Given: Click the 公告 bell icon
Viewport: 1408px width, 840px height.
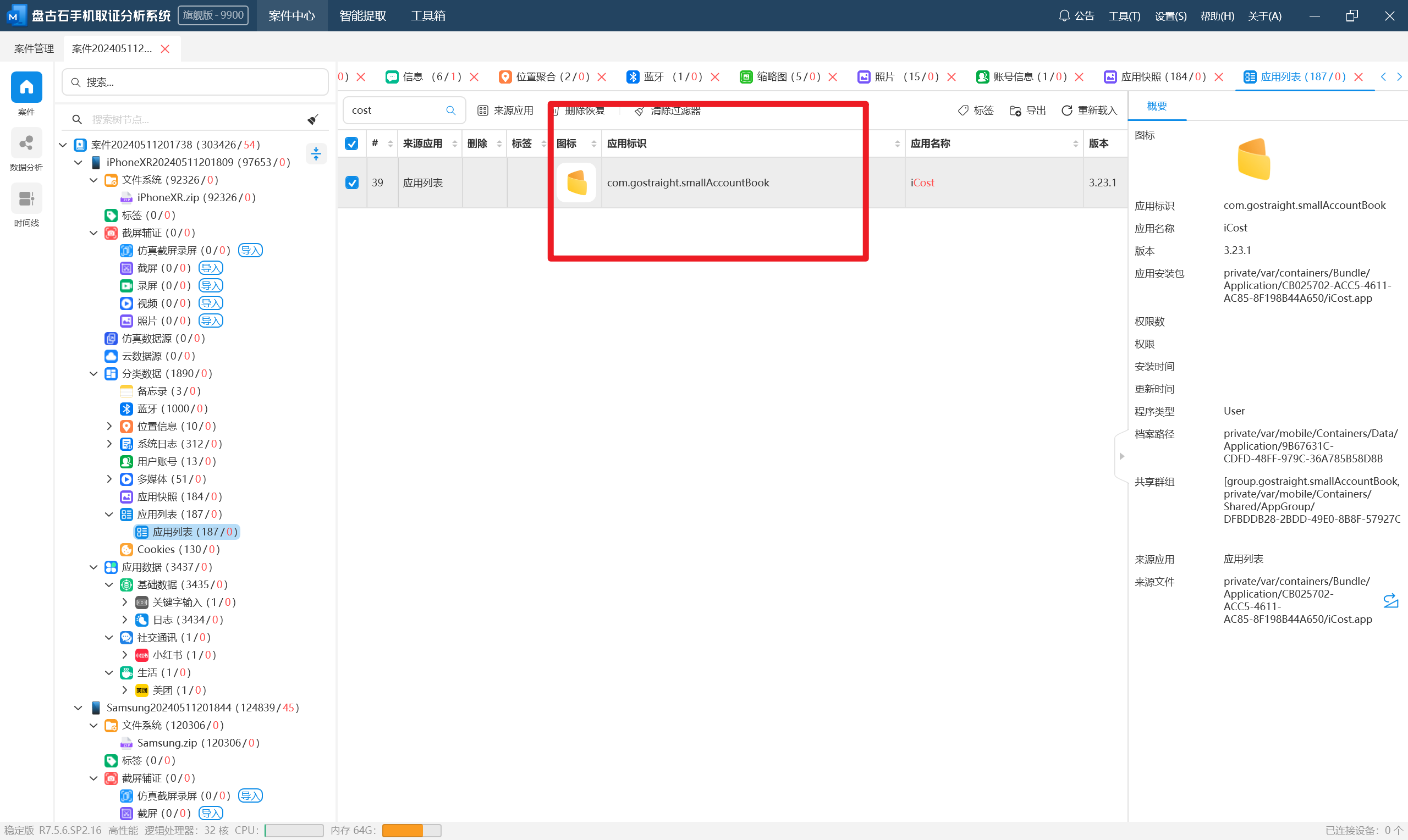Looking at the screenshot, I should point(1064,16).
